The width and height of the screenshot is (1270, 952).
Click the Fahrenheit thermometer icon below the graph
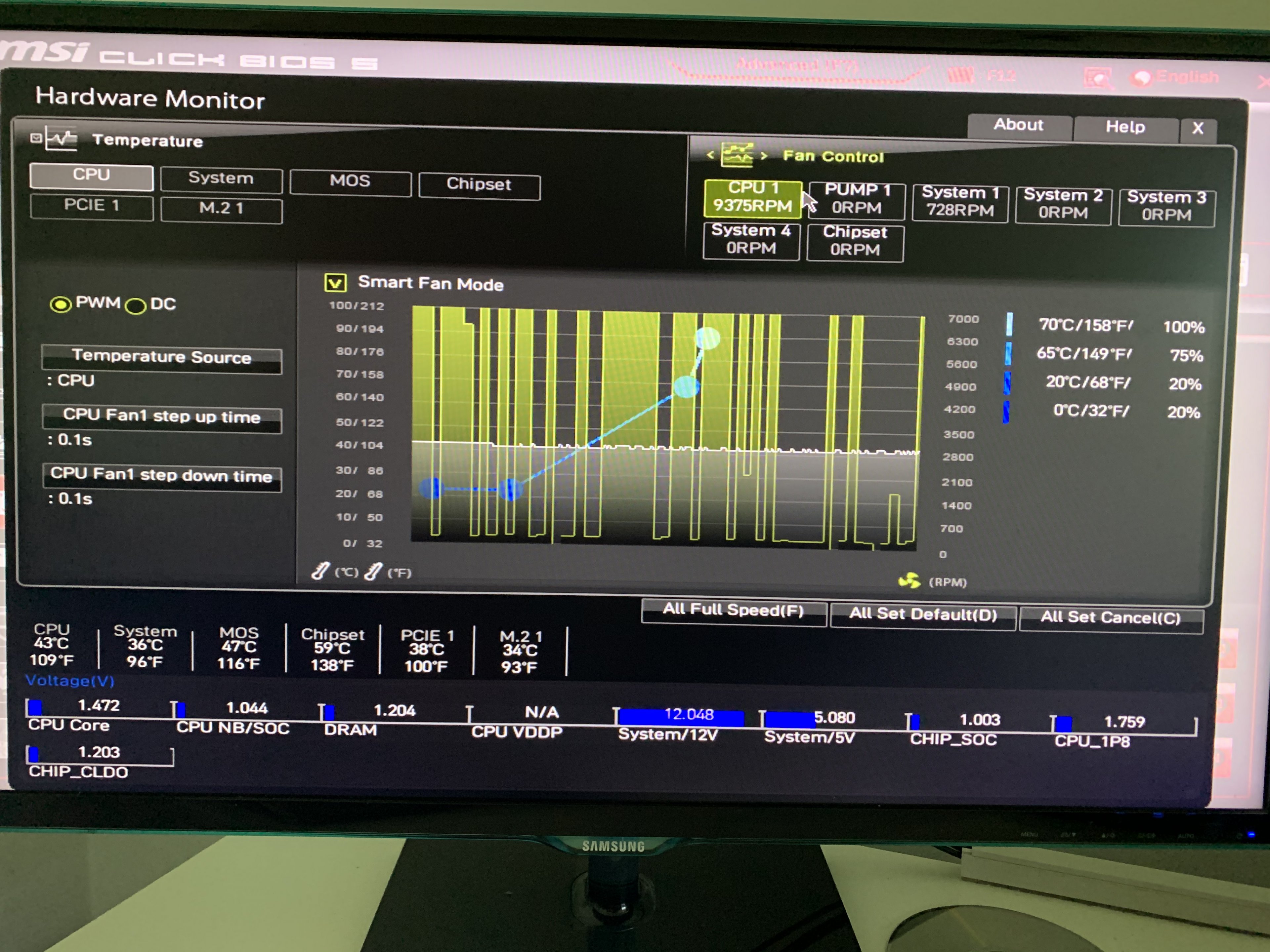pyautogui.click(x=373, y=572)
